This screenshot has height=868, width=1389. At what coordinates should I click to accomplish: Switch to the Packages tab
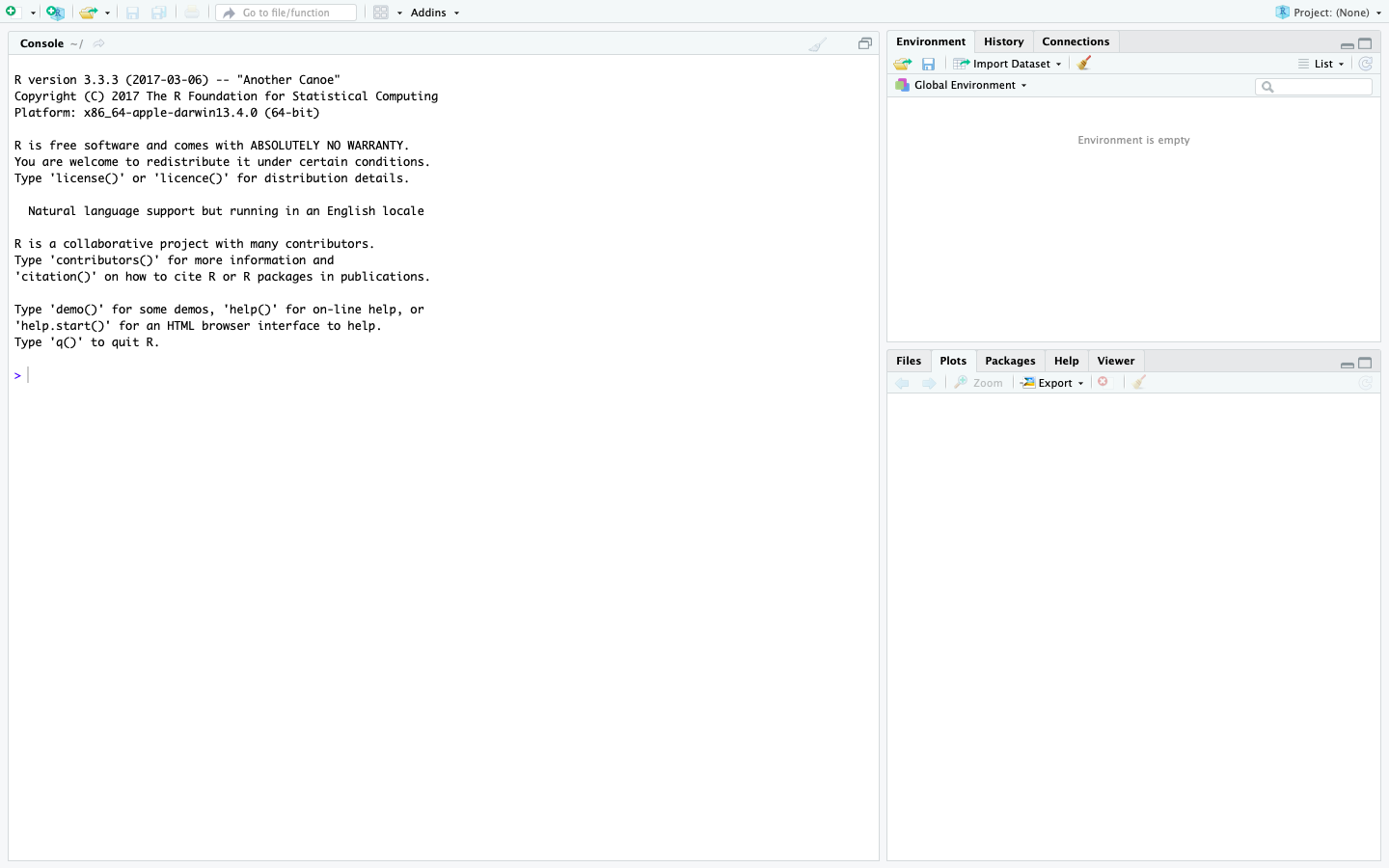point(1010,361)
